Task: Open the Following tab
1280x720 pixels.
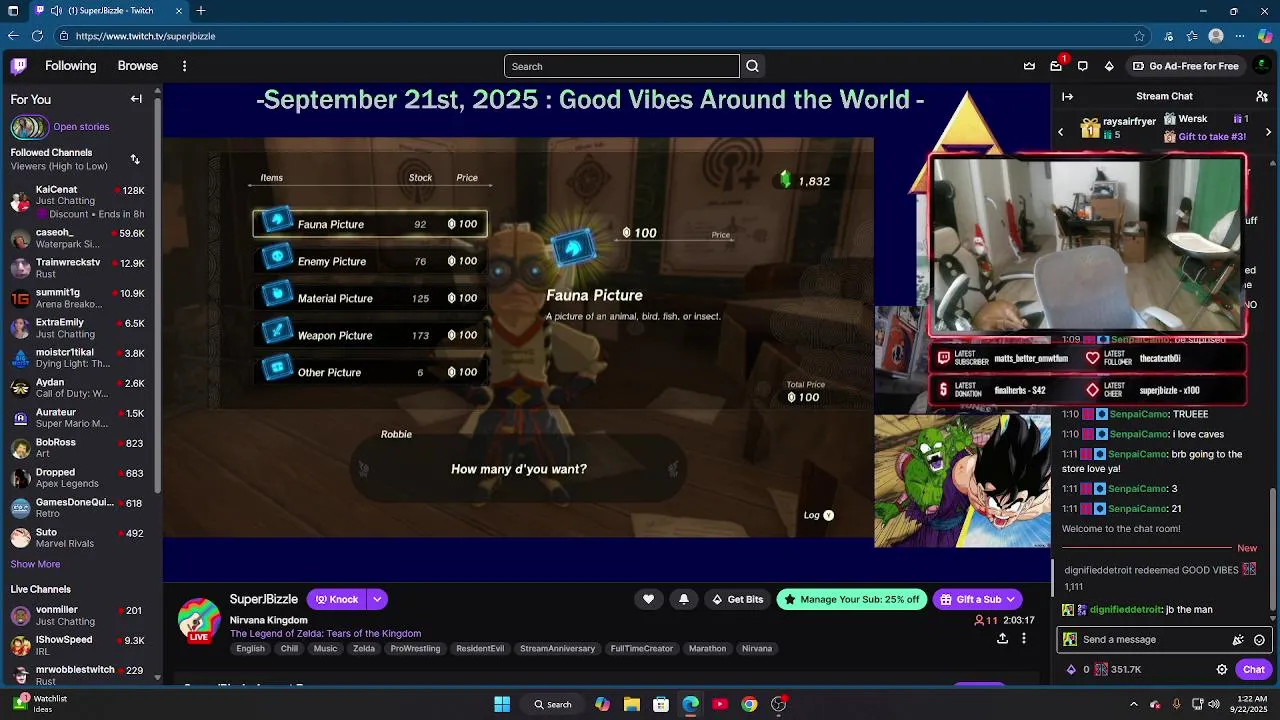Action: coord(70,66)
